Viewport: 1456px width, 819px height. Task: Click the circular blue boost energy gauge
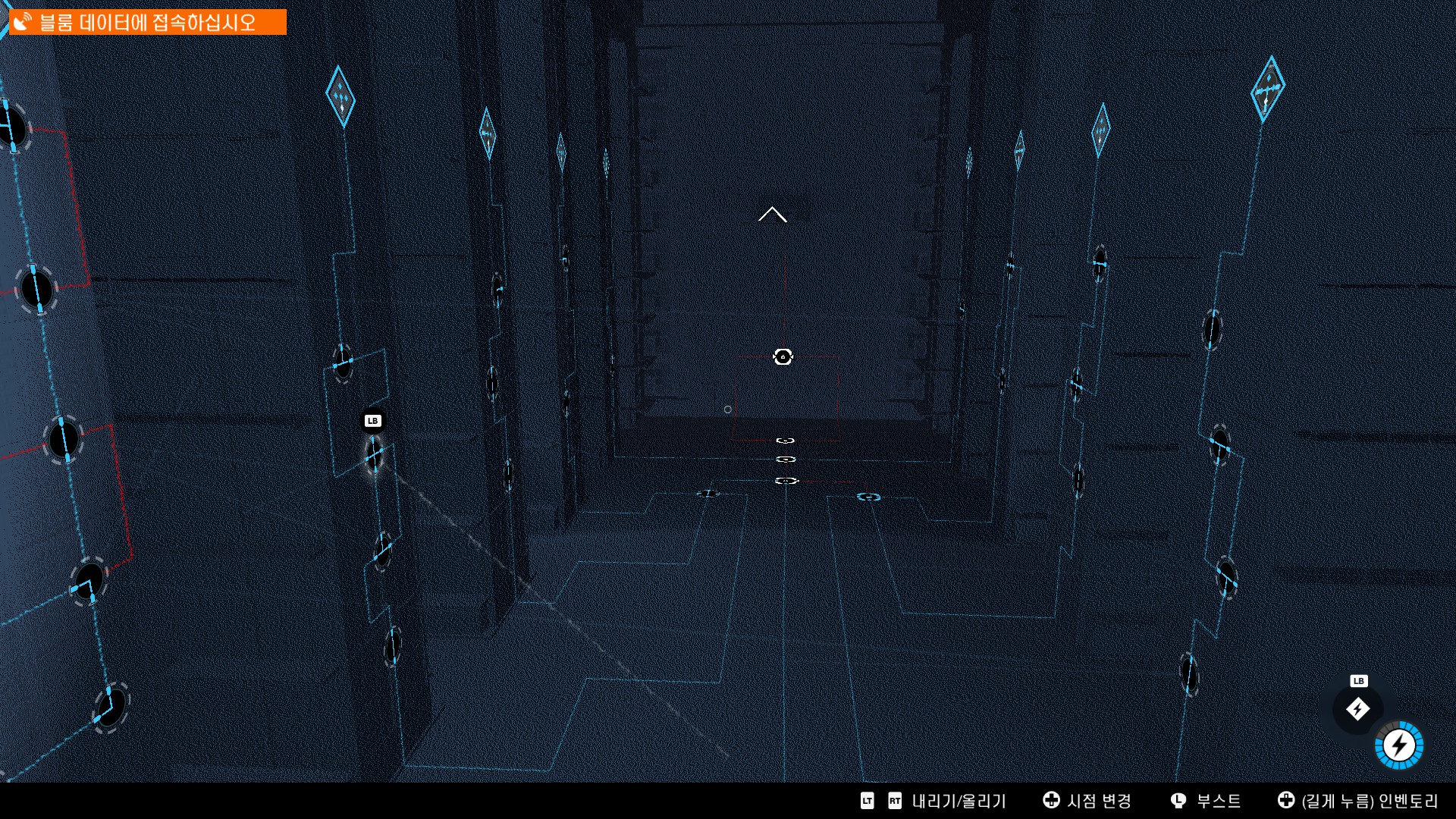point(1399,745)
